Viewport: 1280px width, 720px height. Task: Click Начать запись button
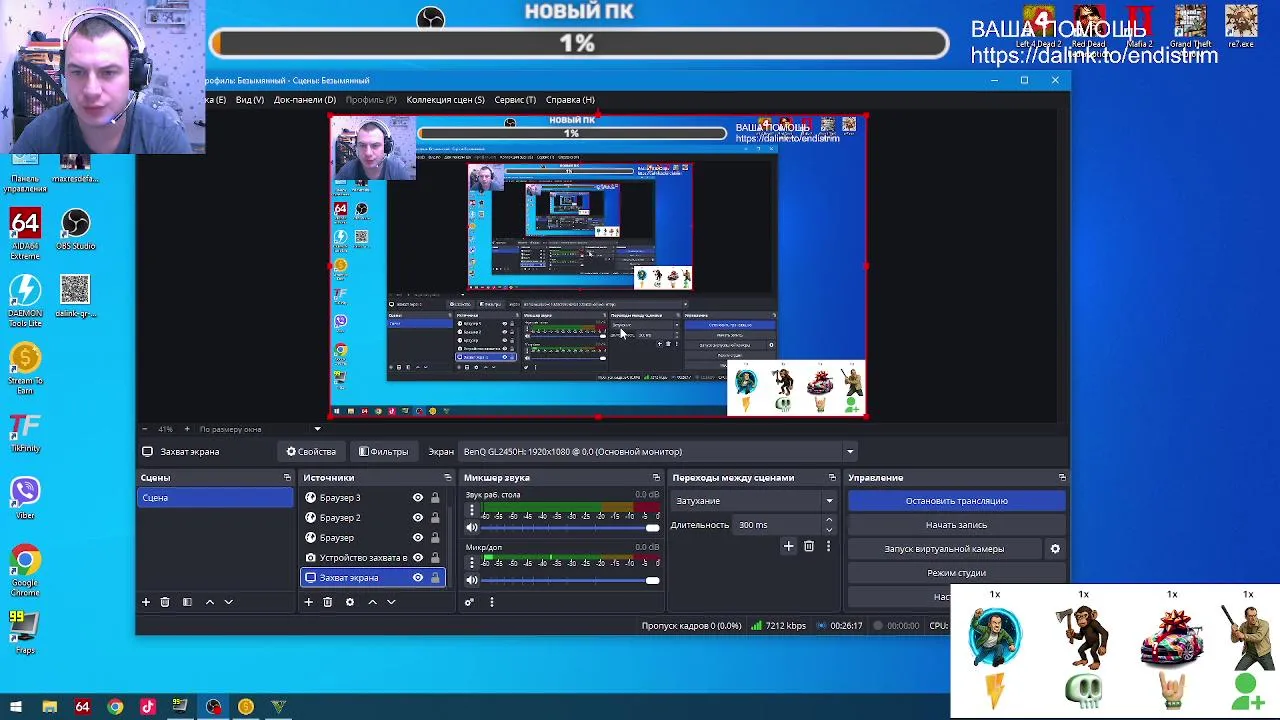click(x=956, y=525)
